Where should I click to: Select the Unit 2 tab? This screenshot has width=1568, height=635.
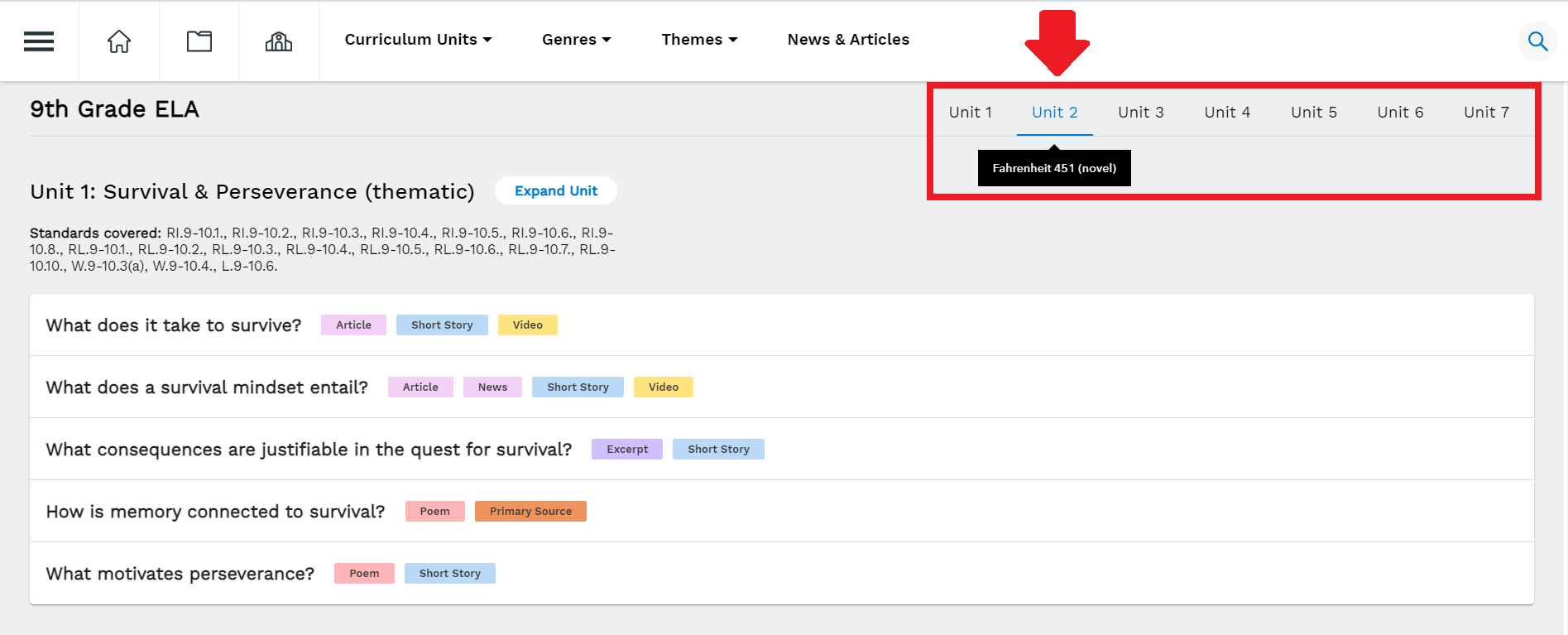click(1054, 113)
